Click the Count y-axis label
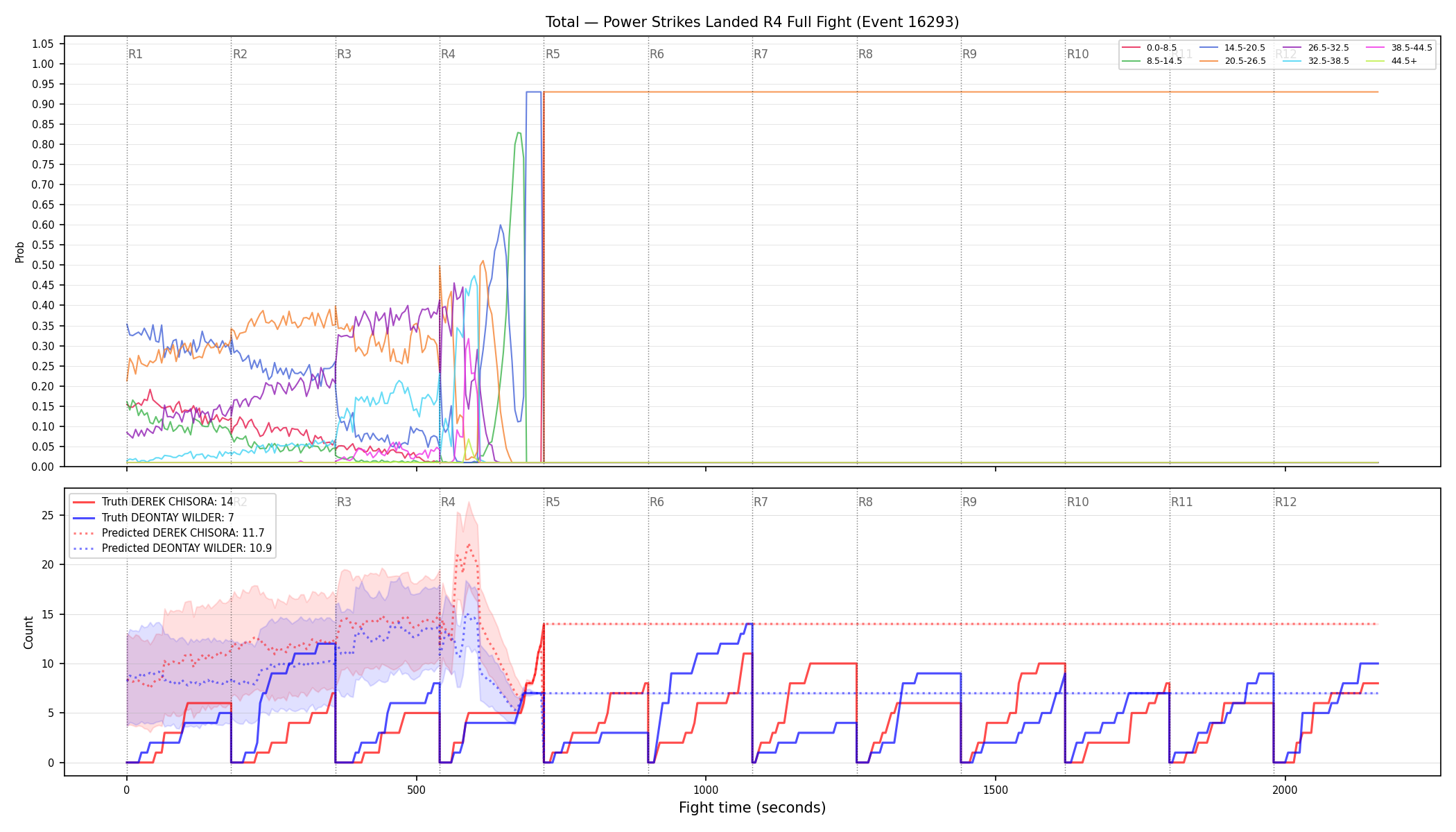Image resolution: width=1456 pixels, height=832 pixels. (x=28, y=632)
